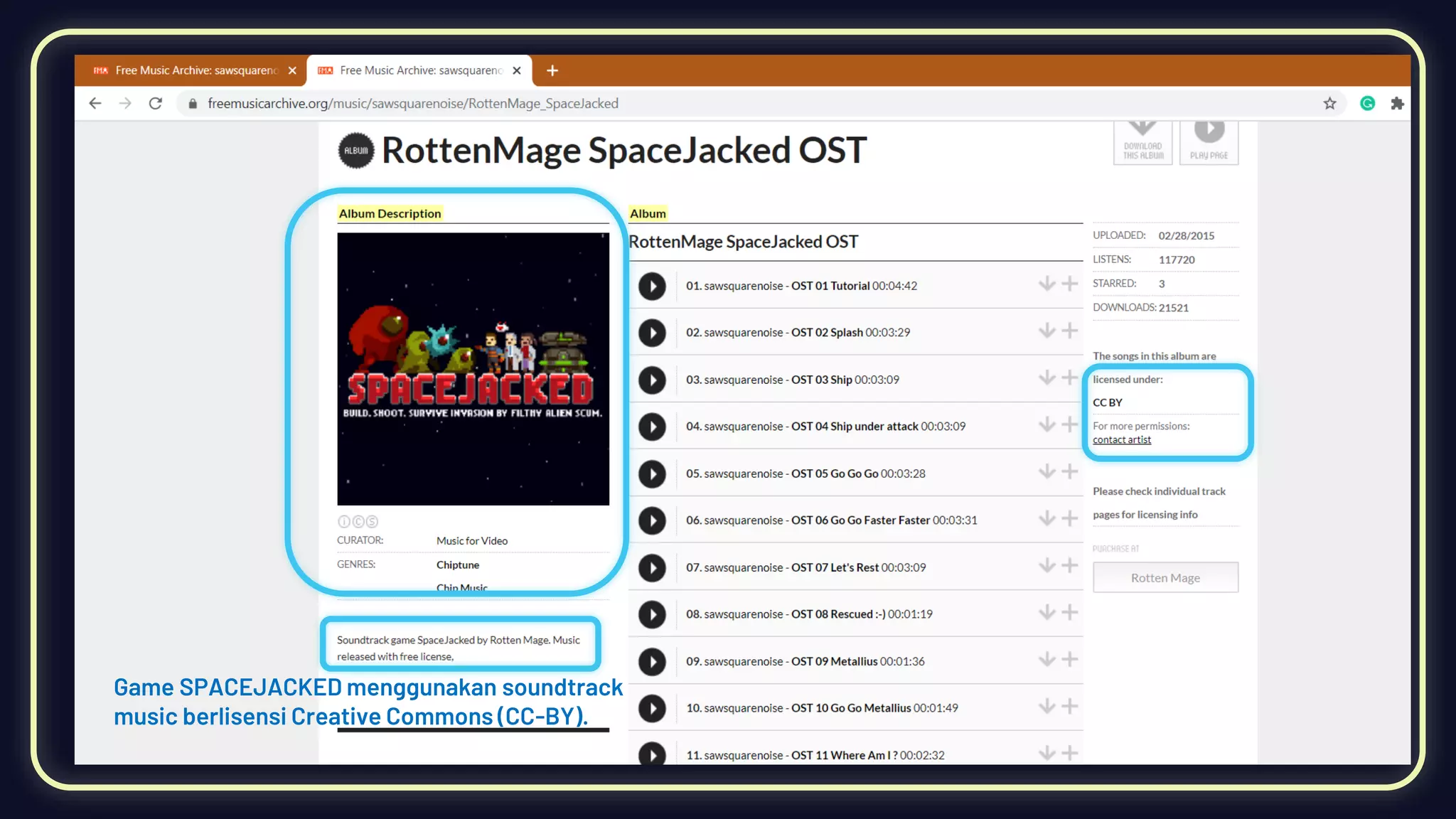Click the Music for Video curator link

click(471, 540)
